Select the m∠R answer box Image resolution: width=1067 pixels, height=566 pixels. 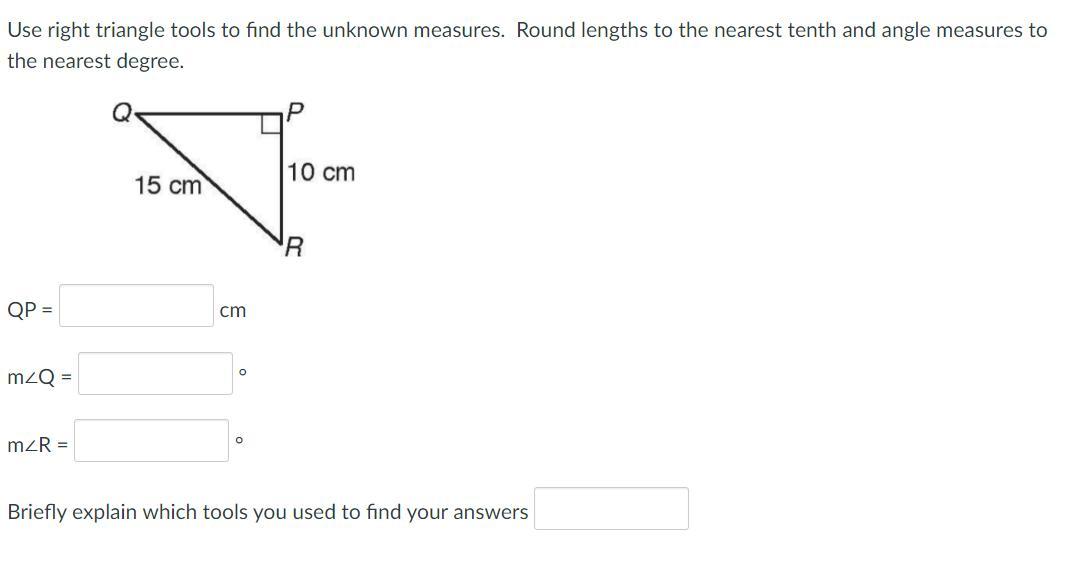pos(151,441)
